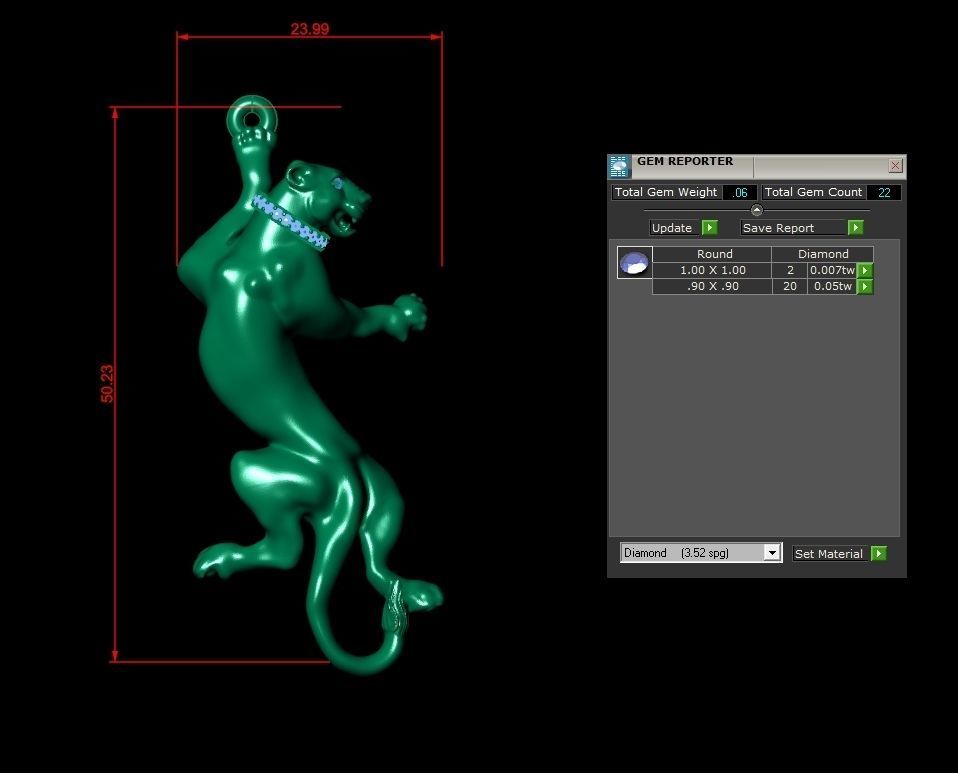Click the GEM REPORTER title bar
Screen dimensions: 958x773
click(758, 166)
